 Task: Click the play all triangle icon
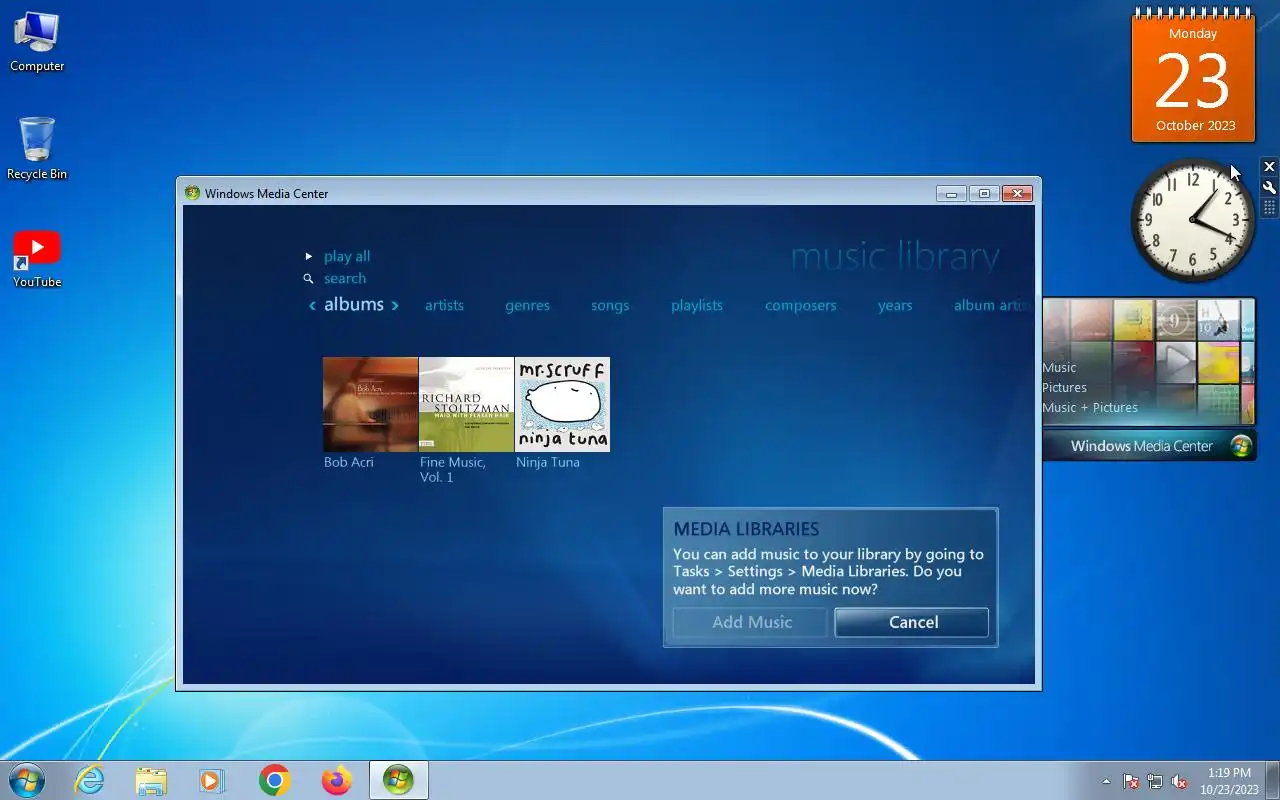(x=309, y=257)
